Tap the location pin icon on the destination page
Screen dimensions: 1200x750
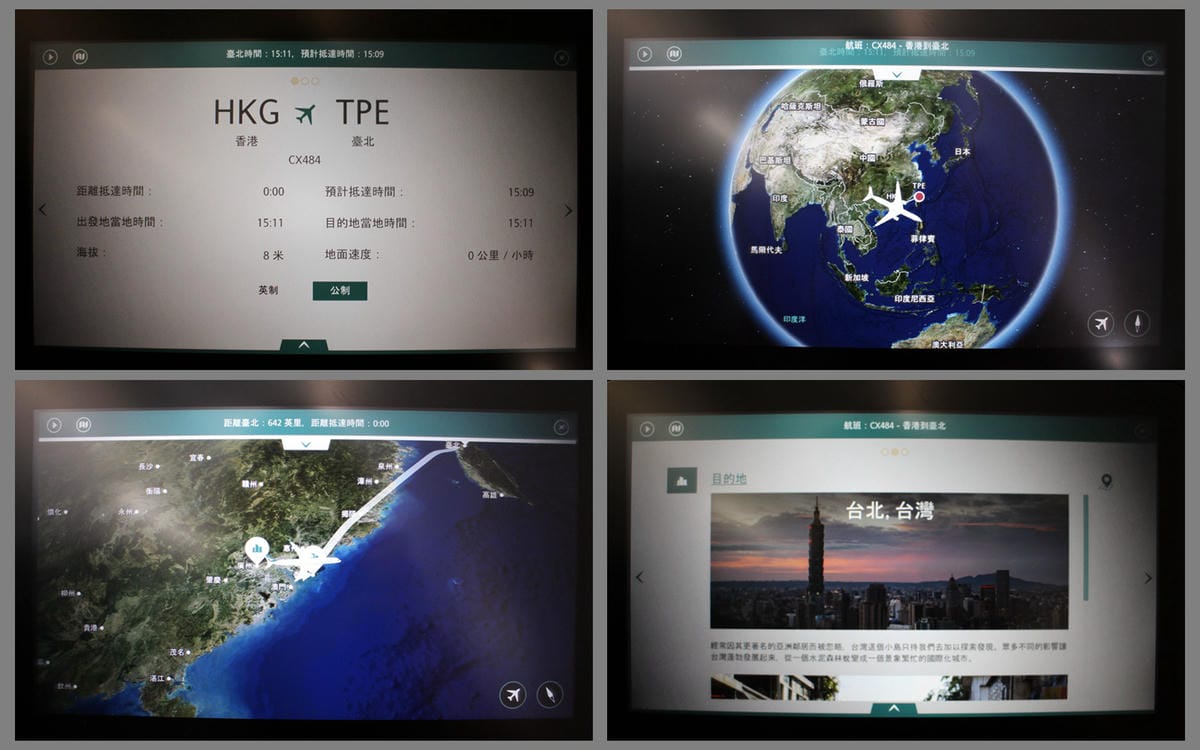(x=1106, y=482)
